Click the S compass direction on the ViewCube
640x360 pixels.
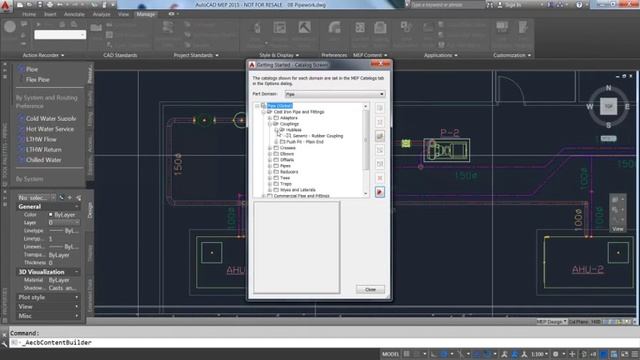(x=608, y=125)
